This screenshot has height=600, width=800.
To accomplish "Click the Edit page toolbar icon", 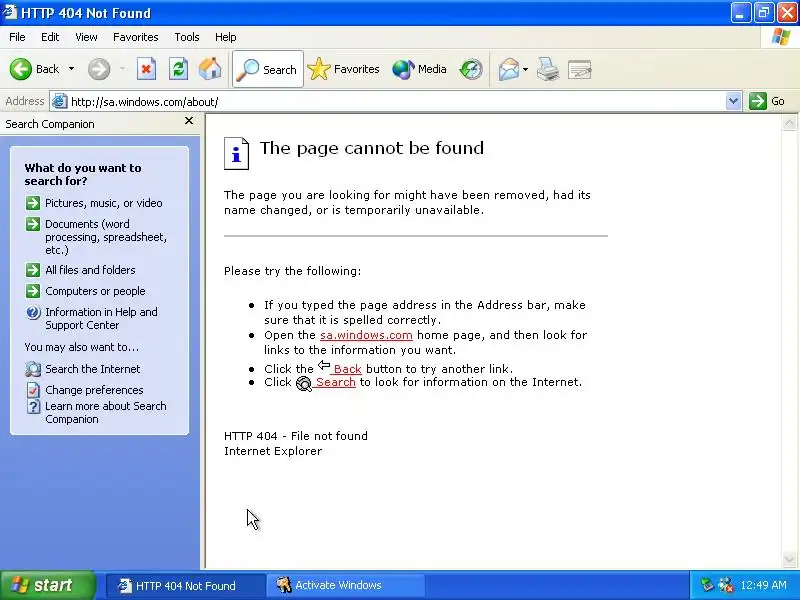I will pyautogui.click(x=580, y=69).
